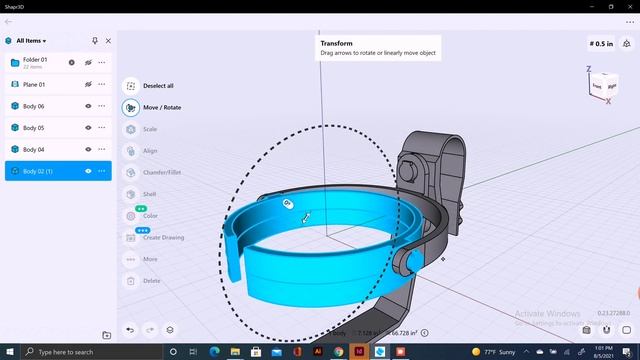Select Body 05 in the items list
Image resolution: width=640 pixels, height=360 pixels.
click(58, 128)
